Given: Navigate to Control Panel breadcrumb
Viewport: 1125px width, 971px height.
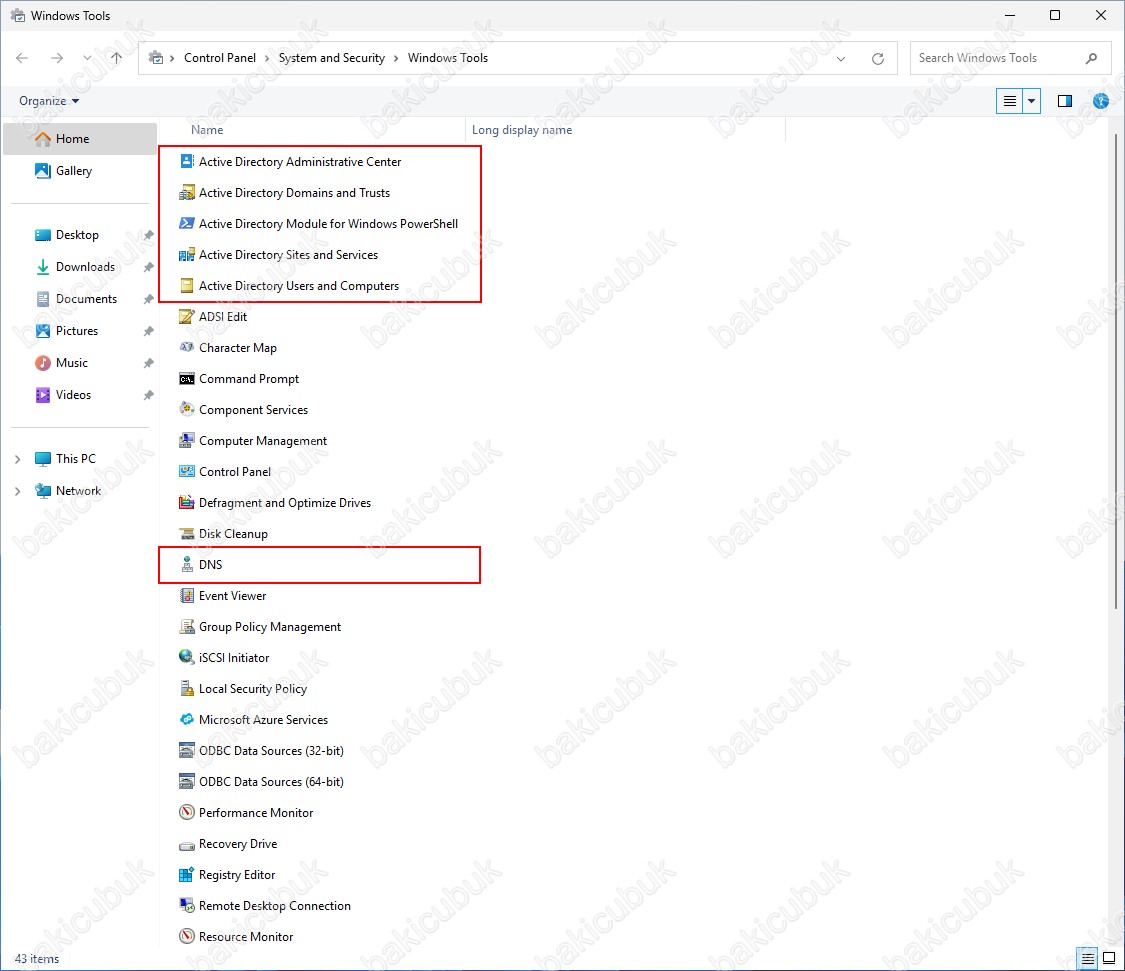Looking at the screenshot, I should [x=220, y=58].
